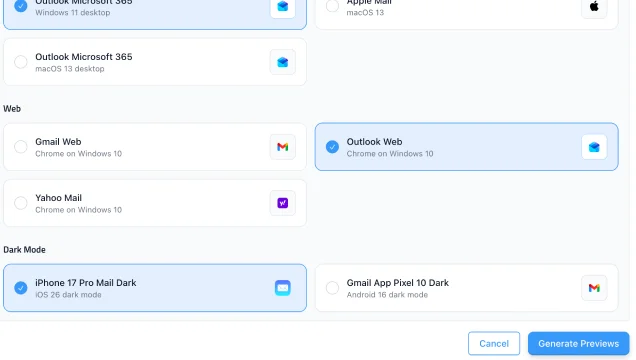The width and height of the screenshot is (636, 360).
Task: Select the Apple Mail macOS 13 radio circle
Action: click(332, 6)
